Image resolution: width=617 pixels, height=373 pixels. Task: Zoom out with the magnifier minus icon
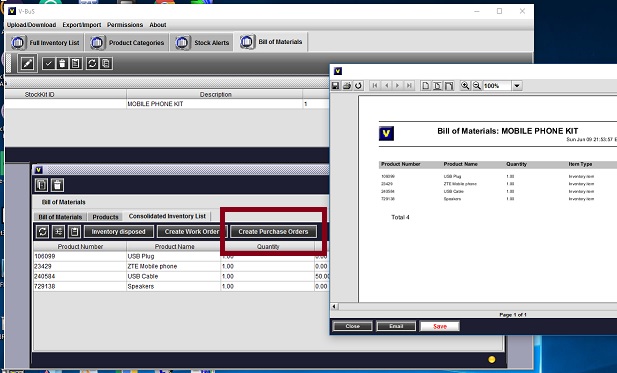[477, 85]
